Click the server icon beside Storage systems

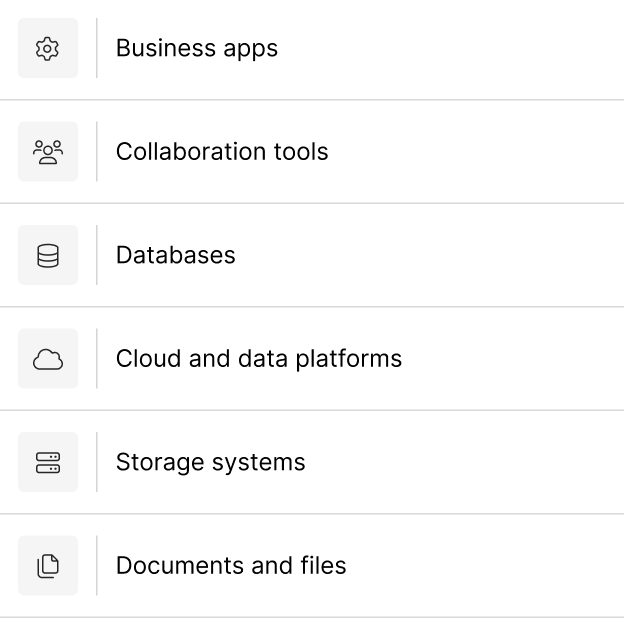coord(48,462)
